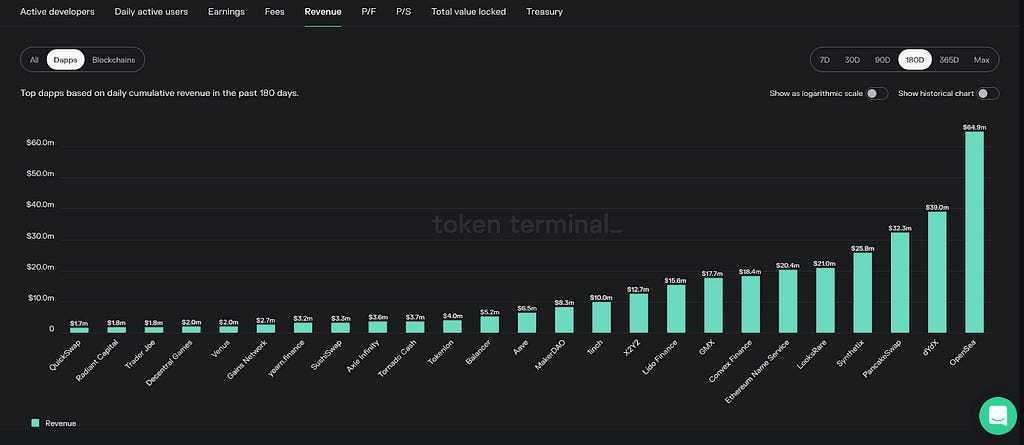1024x445 pixels.
Task: Open the Earnings tab
Action: pyautogui.click(x=227, y=12)
